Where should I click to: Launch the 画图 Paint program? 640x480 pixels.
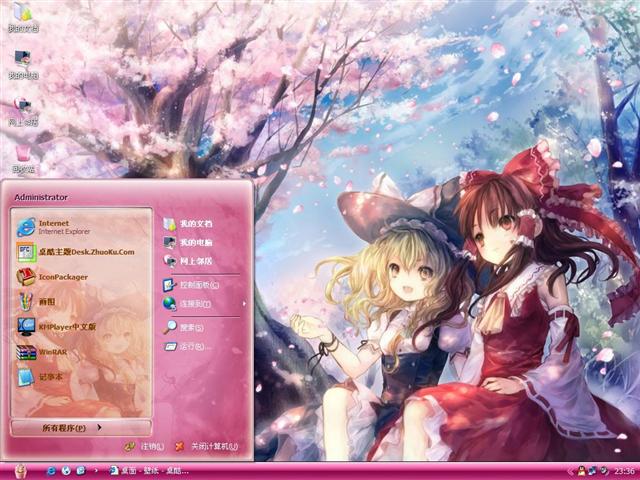pos(82,302)
